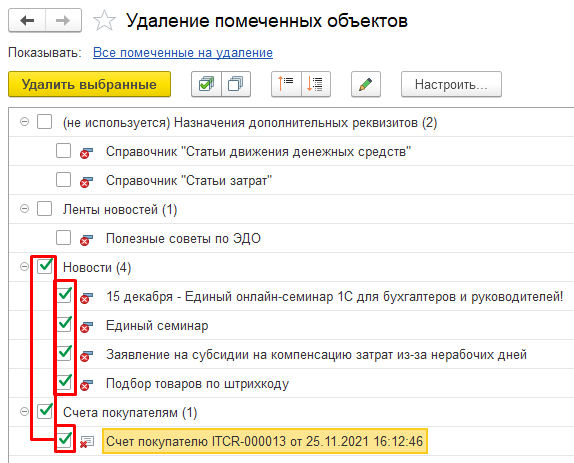Click deletion mark icon beside Единый семинар
This screenshot has width=574, height=463.
86,326
